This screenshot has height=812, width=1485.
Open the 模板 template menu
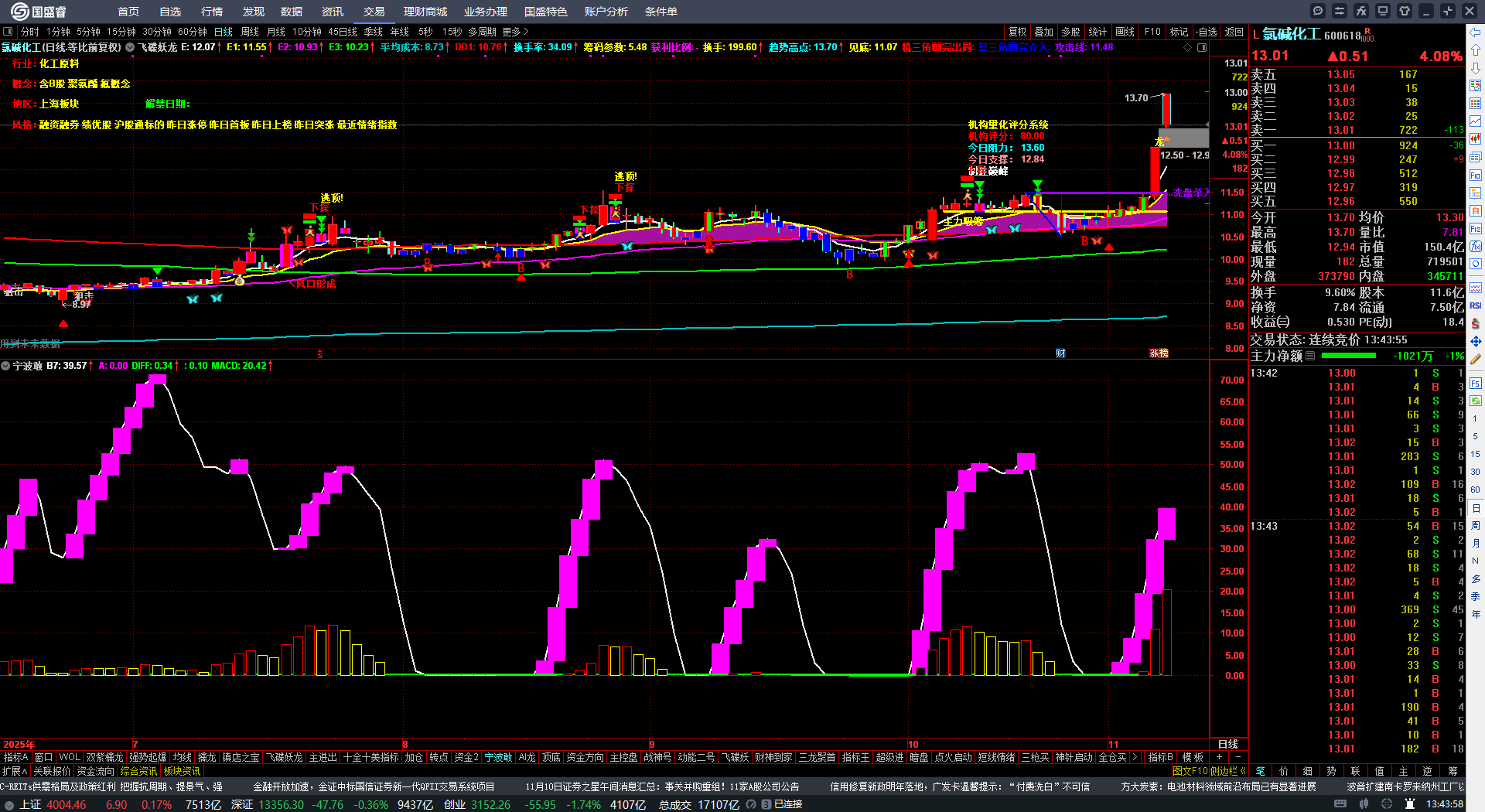click(1193, 757)
